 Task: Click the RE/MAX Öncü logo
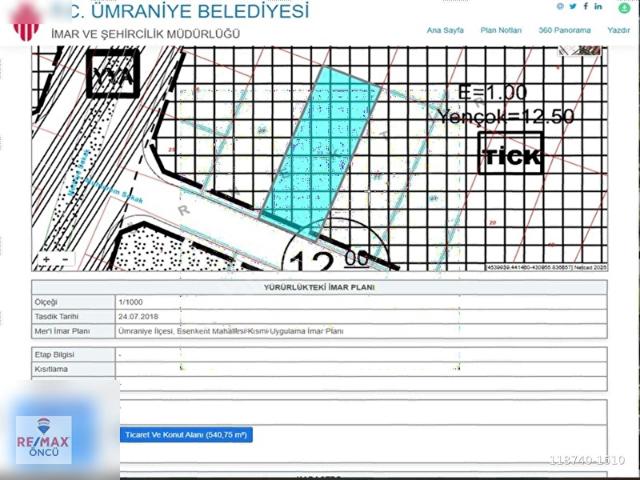tap(44, 440)
